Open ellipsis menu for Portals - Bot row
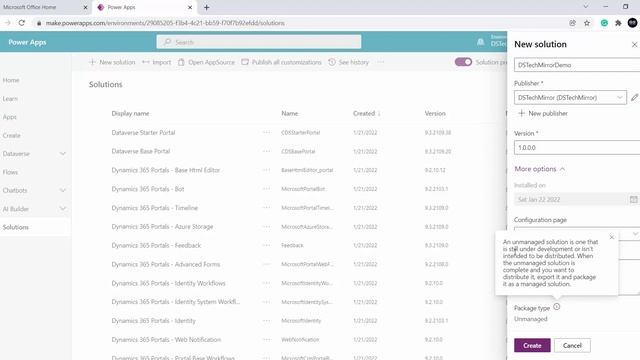The image size is (640, 360). [x=267, y=189]
